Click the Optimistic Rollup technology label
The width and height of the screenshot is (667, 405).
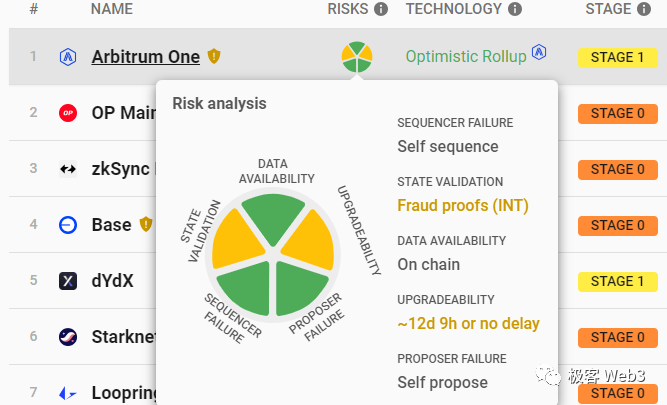pos(466,57)
